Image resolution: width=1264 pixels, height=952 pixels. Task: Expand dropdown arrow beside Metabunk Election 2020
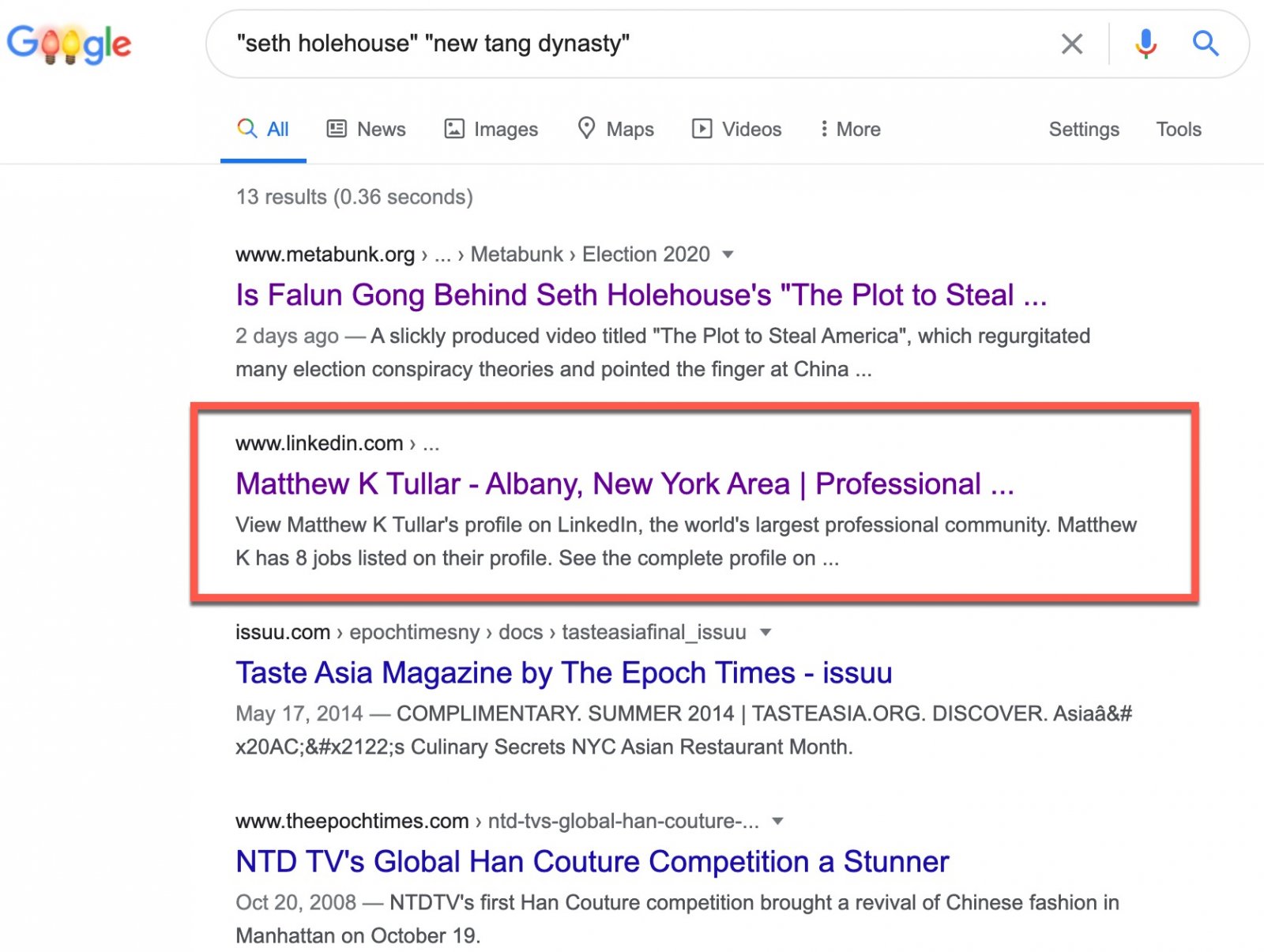(x=728, y=254)
